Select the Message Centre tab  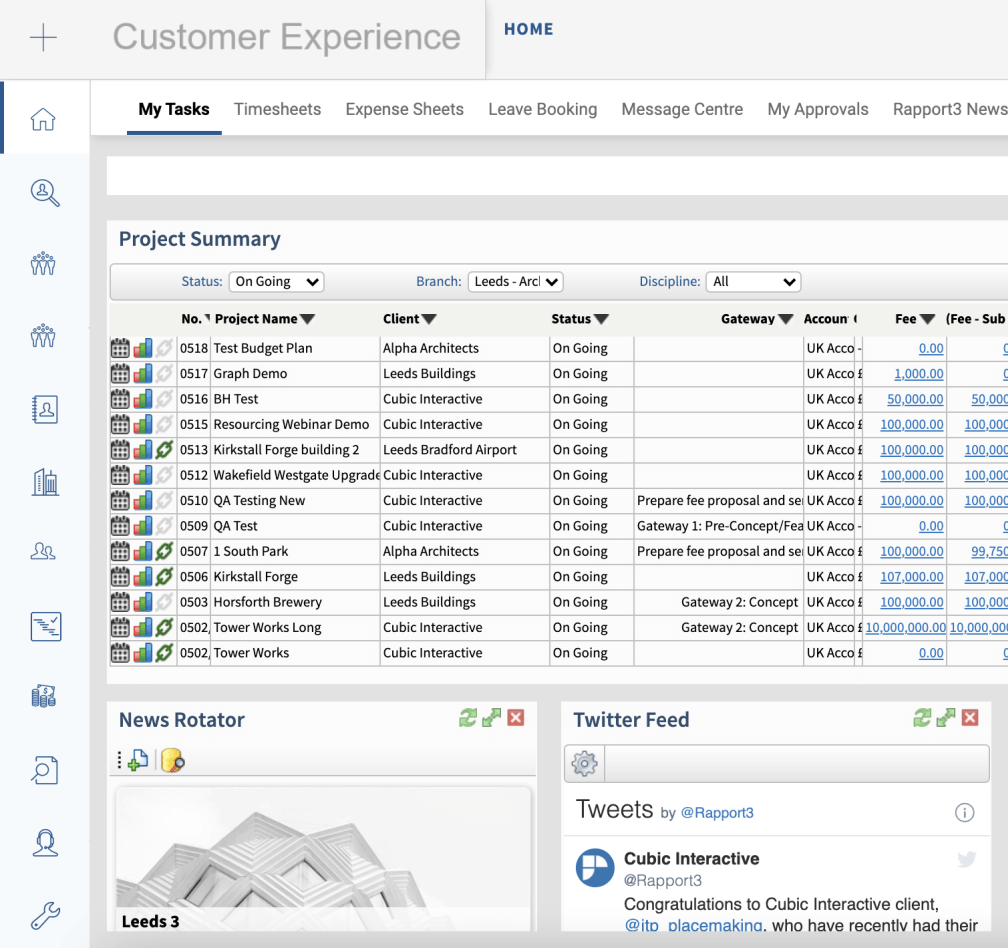point(682,109)
